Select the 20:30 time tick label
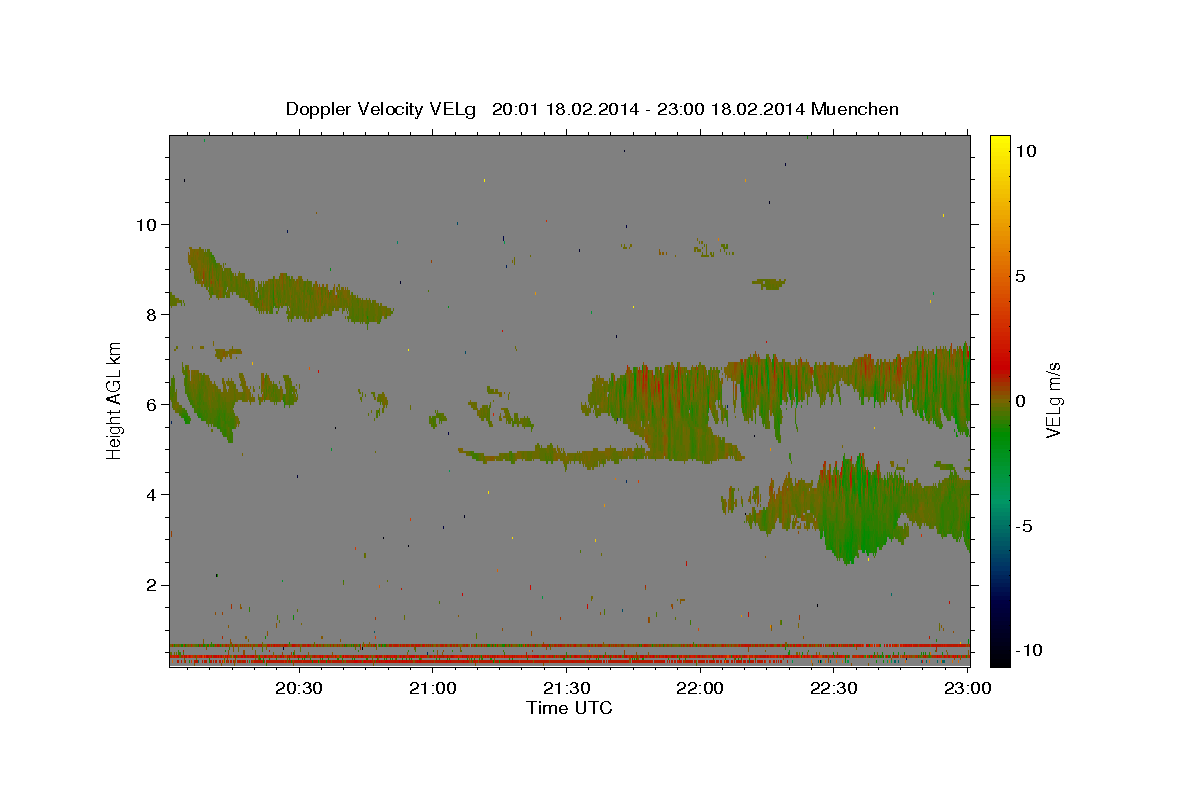This screenshot has height=800, width=1200. click(298, 688)
